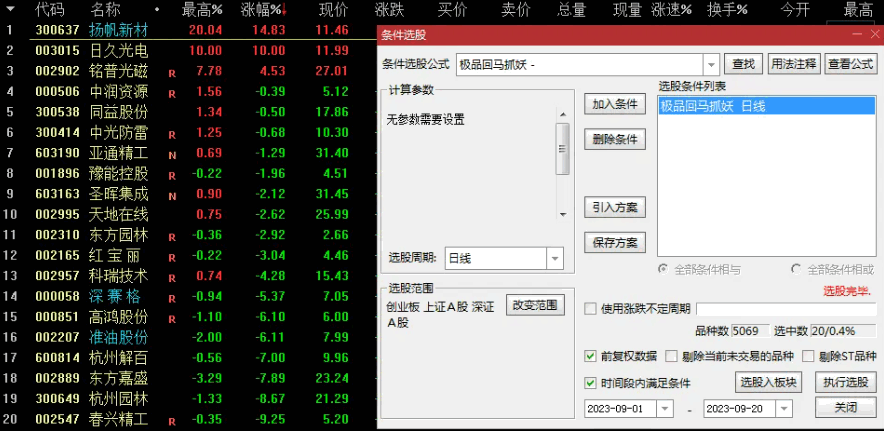Click the 现量 column header
Image resolution: width=884 pixels, height=431 pixels.
click(627, 9)
